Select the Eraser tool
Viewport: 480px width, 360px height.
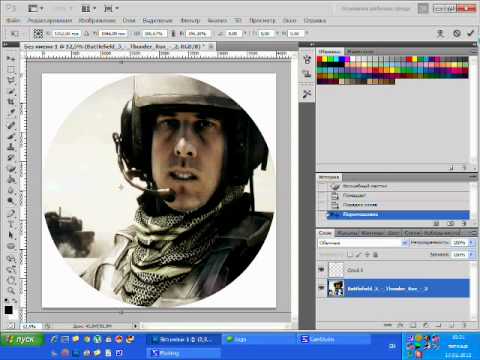(x=11, y=168)
